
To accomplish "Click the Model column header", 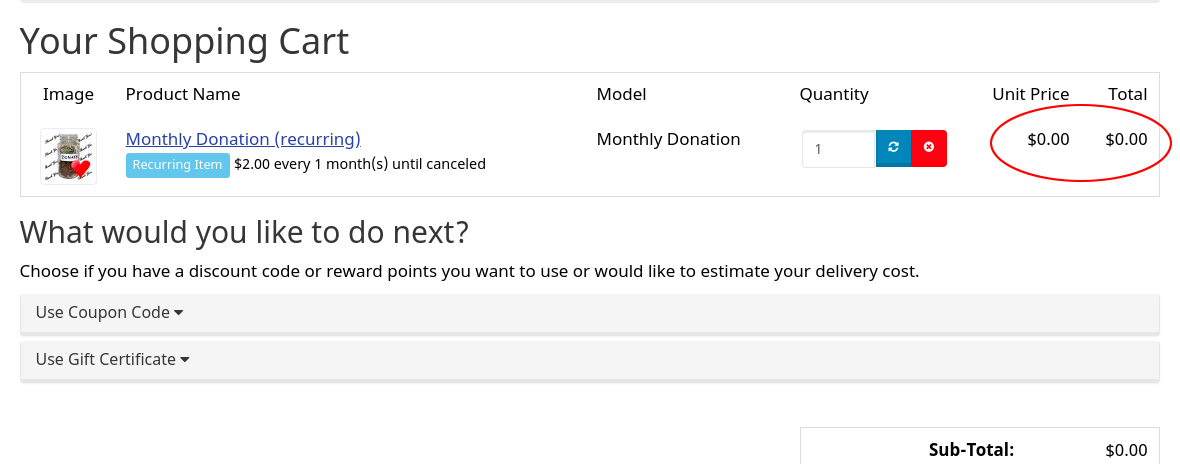I will click(622, 94).
